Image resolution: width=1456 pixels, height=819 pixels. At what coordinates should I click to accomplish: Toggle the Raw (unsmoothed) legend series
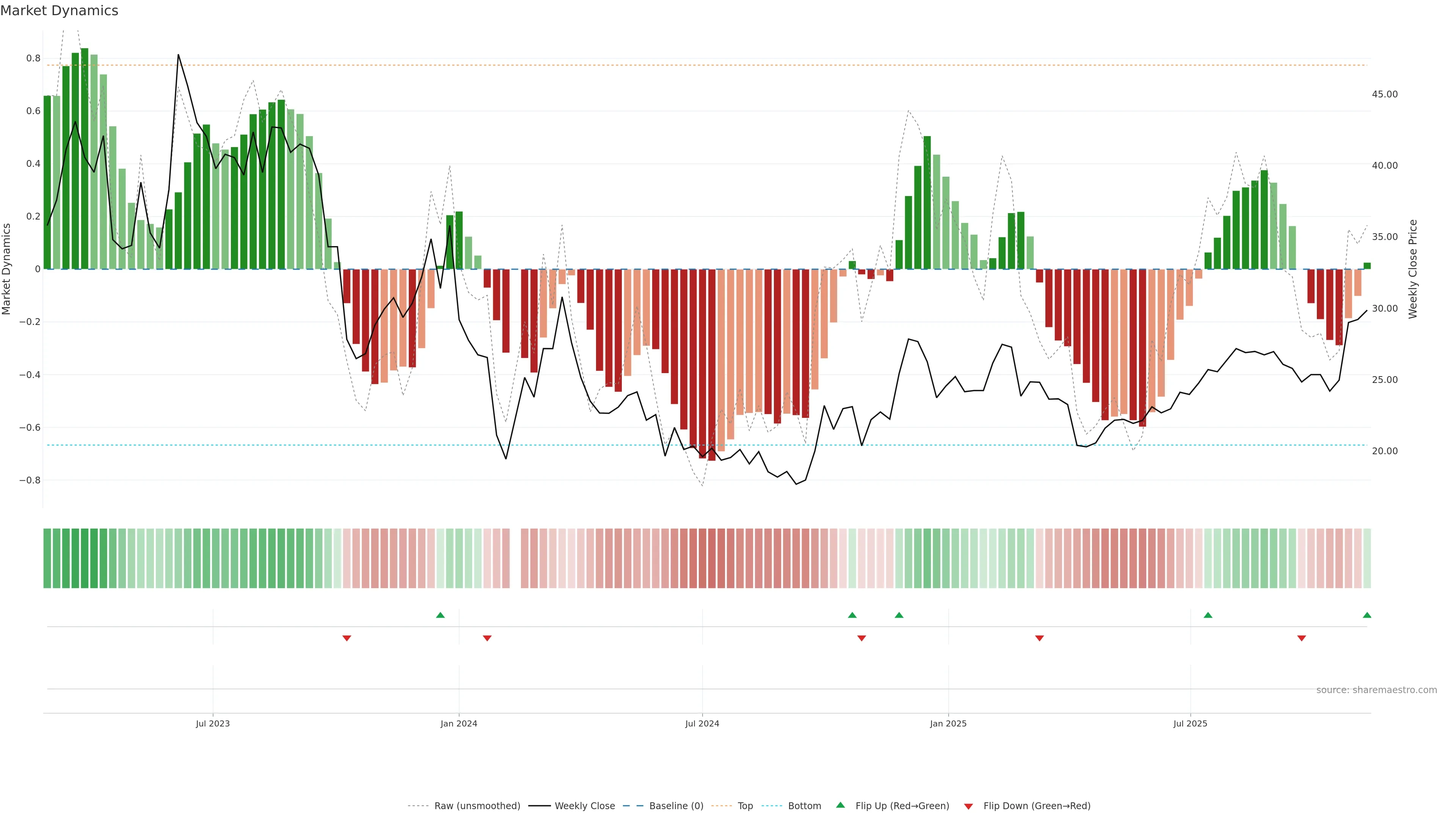[x=477, y=806]
